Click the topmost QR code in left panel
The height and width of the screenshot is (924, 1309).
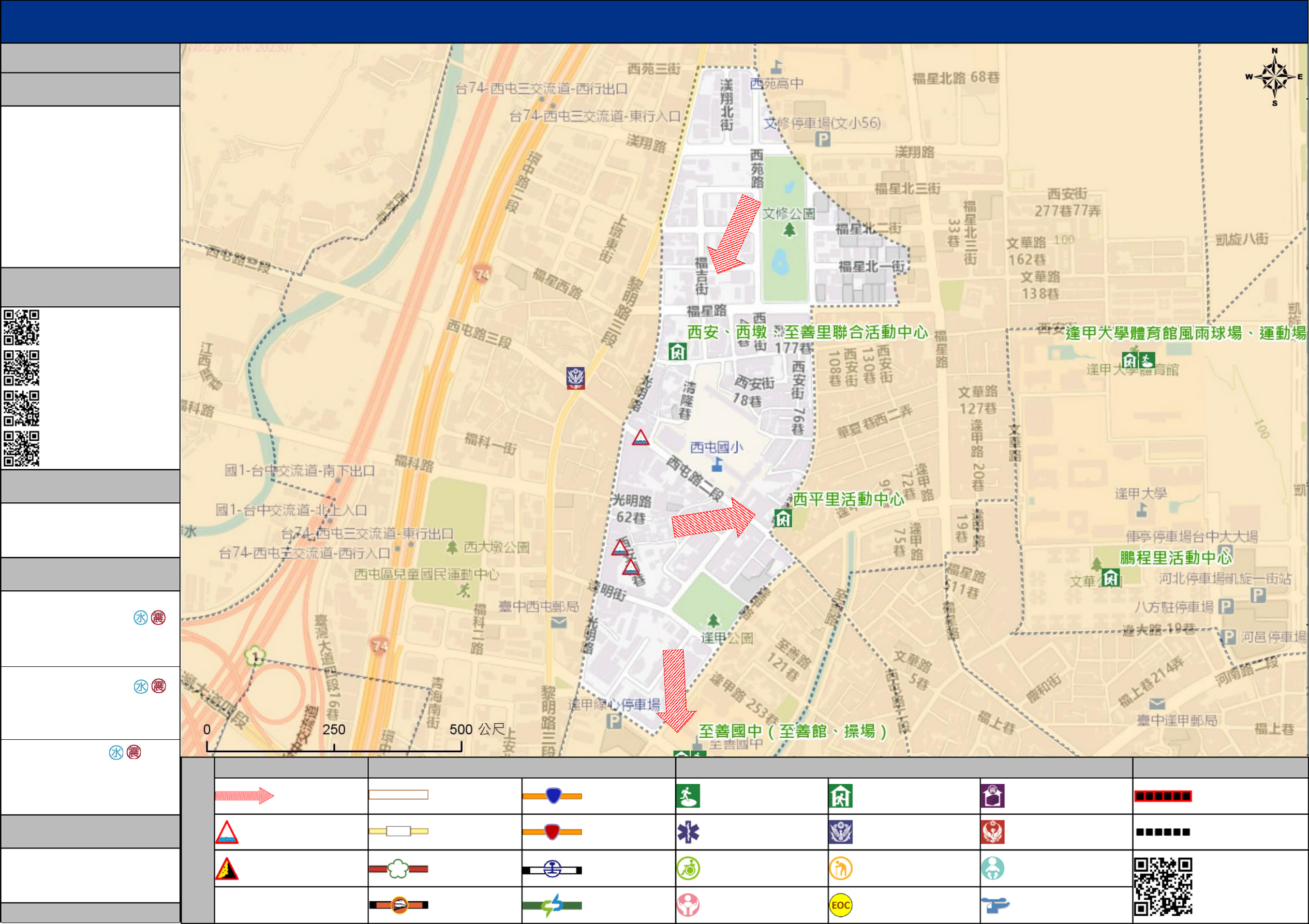[22, 327]
